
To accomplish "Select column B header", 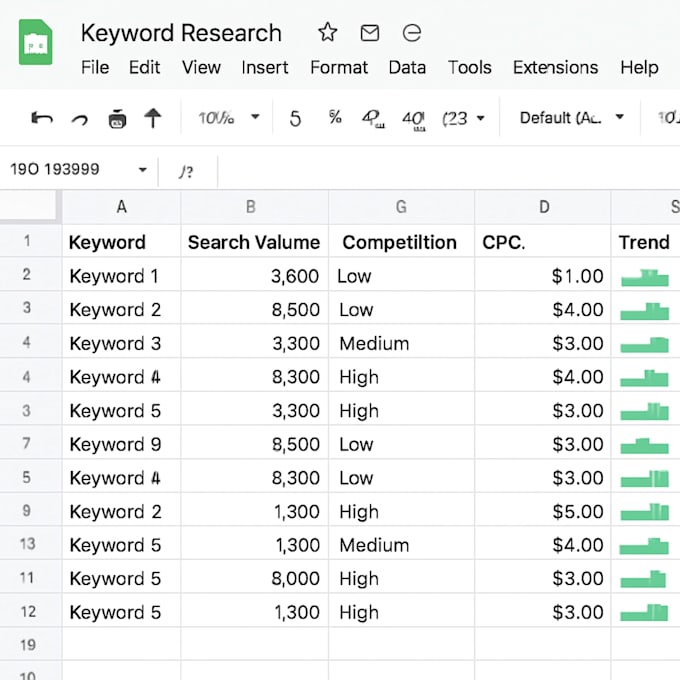I will click(255, 207).
